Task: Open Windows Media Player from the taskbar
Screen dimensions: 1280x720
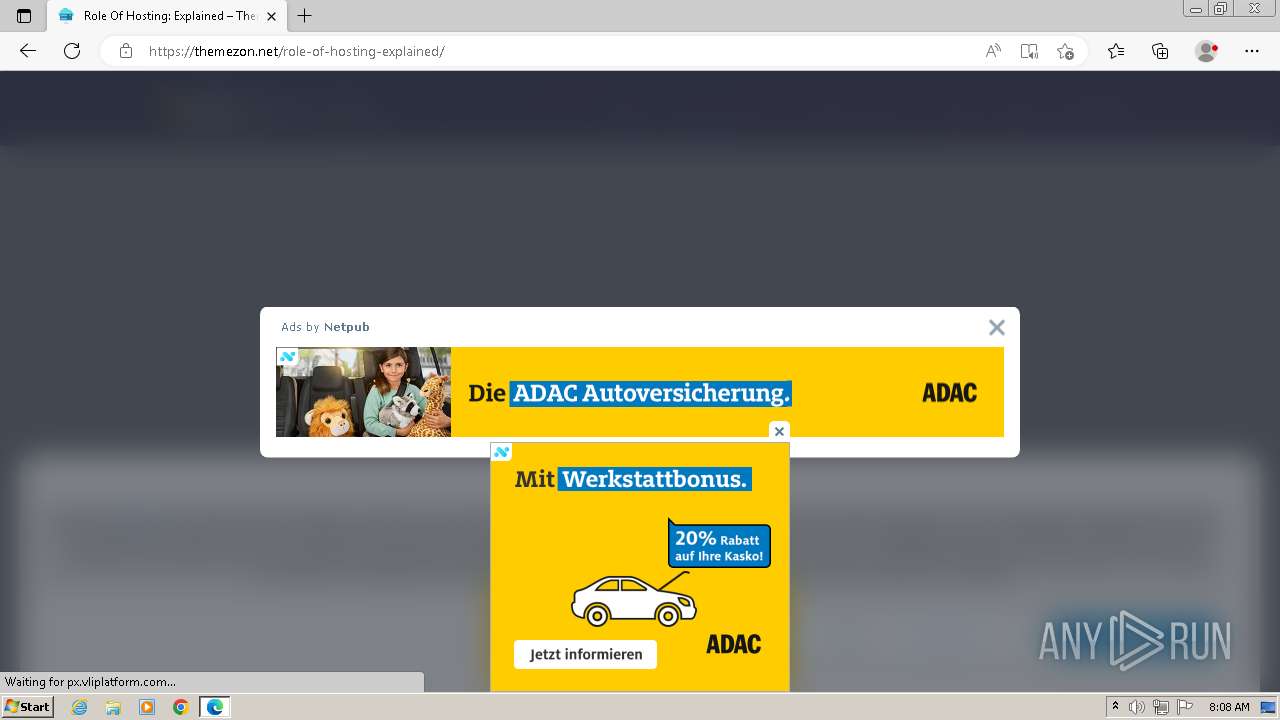Action: tap(147, 707)
